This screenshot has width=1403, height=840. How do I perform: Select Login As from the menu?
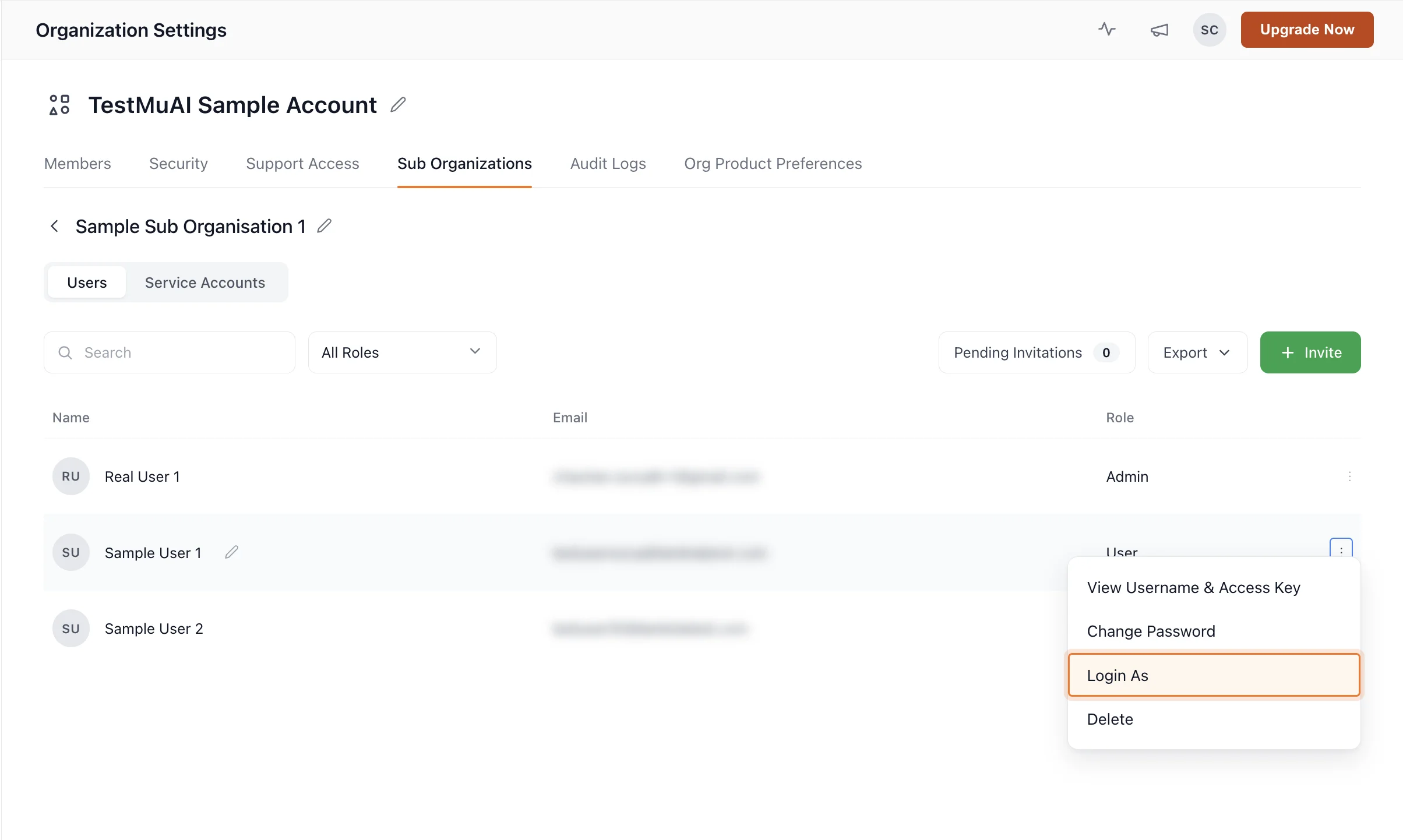click(1214, 675)
